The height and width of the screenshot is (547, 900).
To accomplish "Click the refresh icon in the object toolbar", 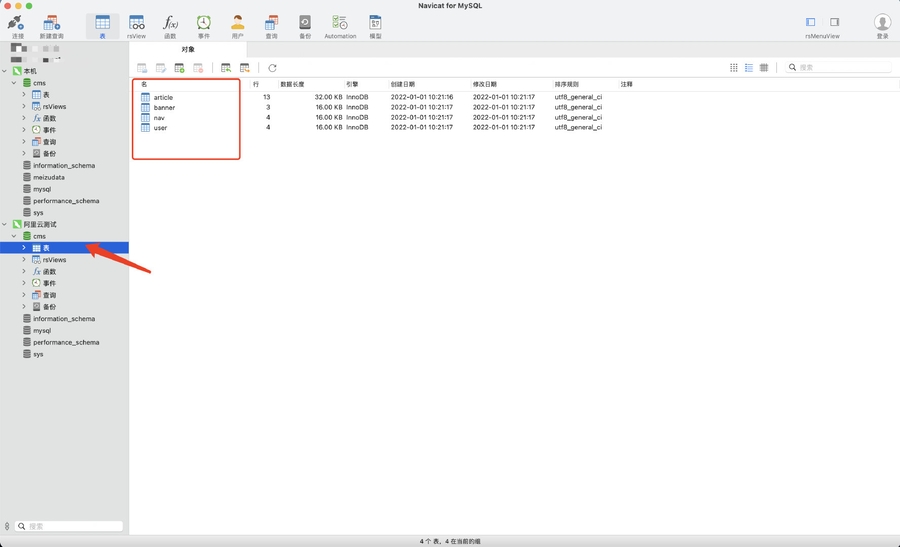I will (x=272, y=68).
